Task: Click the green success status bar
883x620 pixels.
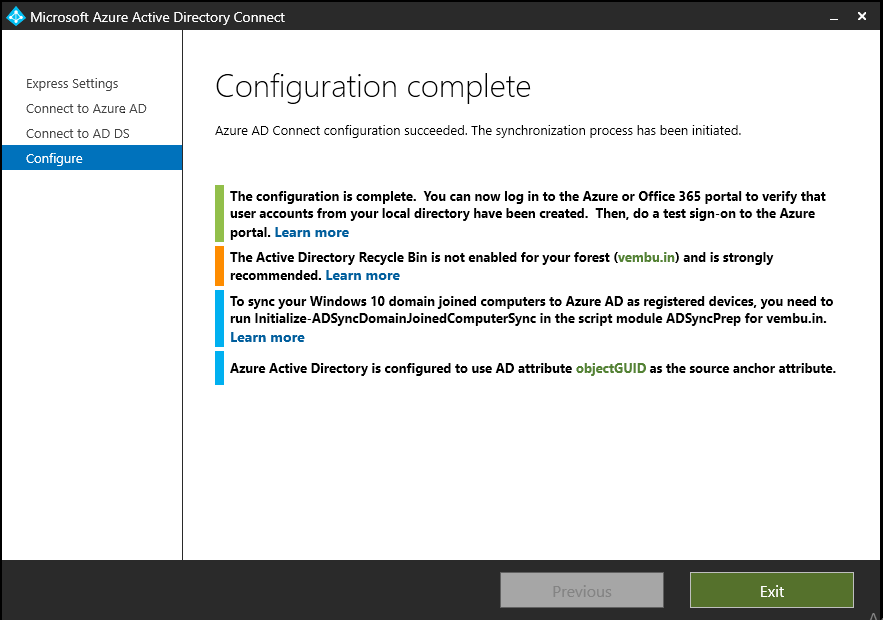Action: [x=219, y=214]
